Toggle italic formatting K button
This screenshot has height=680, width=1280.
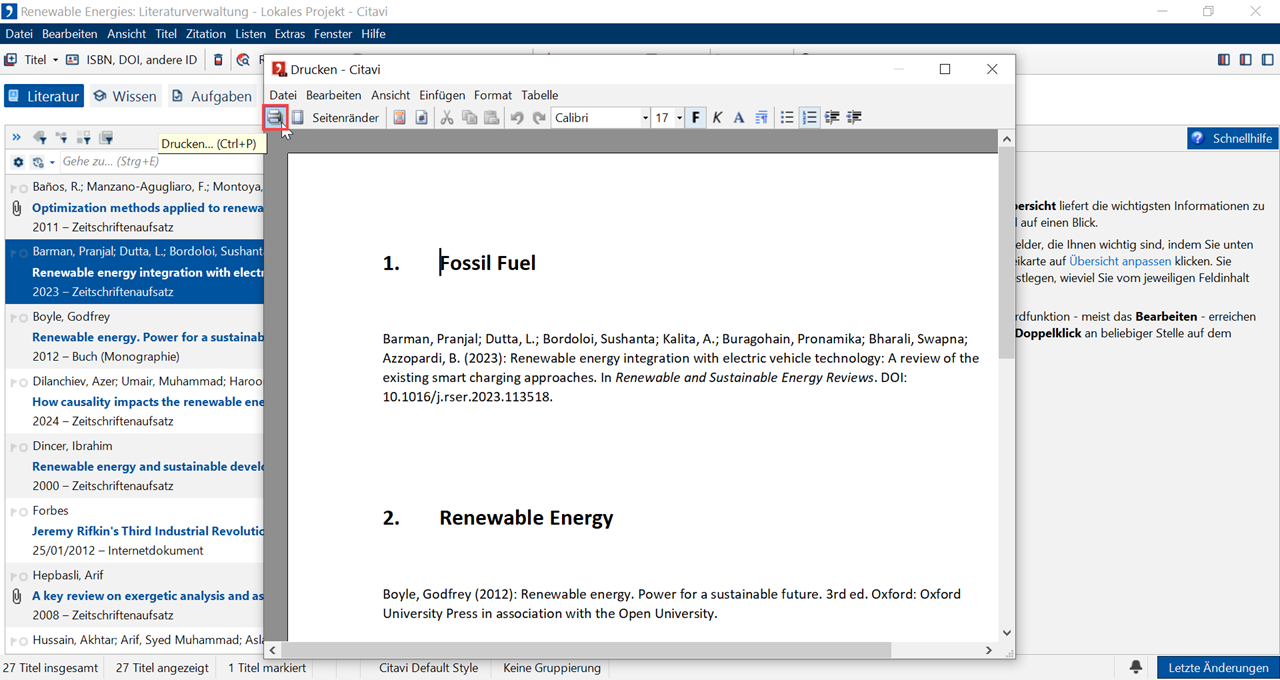tap(717, 118)
